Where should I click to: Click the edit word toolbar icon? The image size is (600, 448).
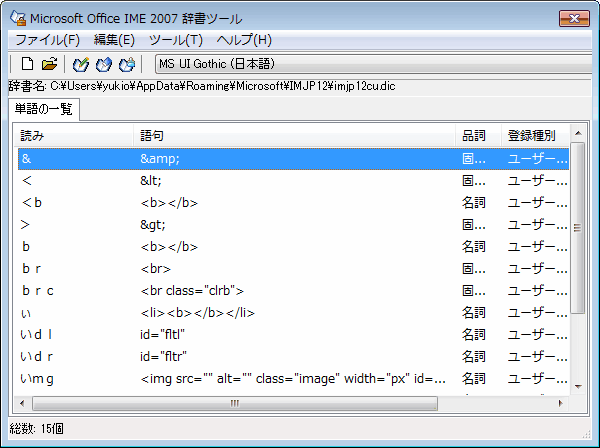105,65
